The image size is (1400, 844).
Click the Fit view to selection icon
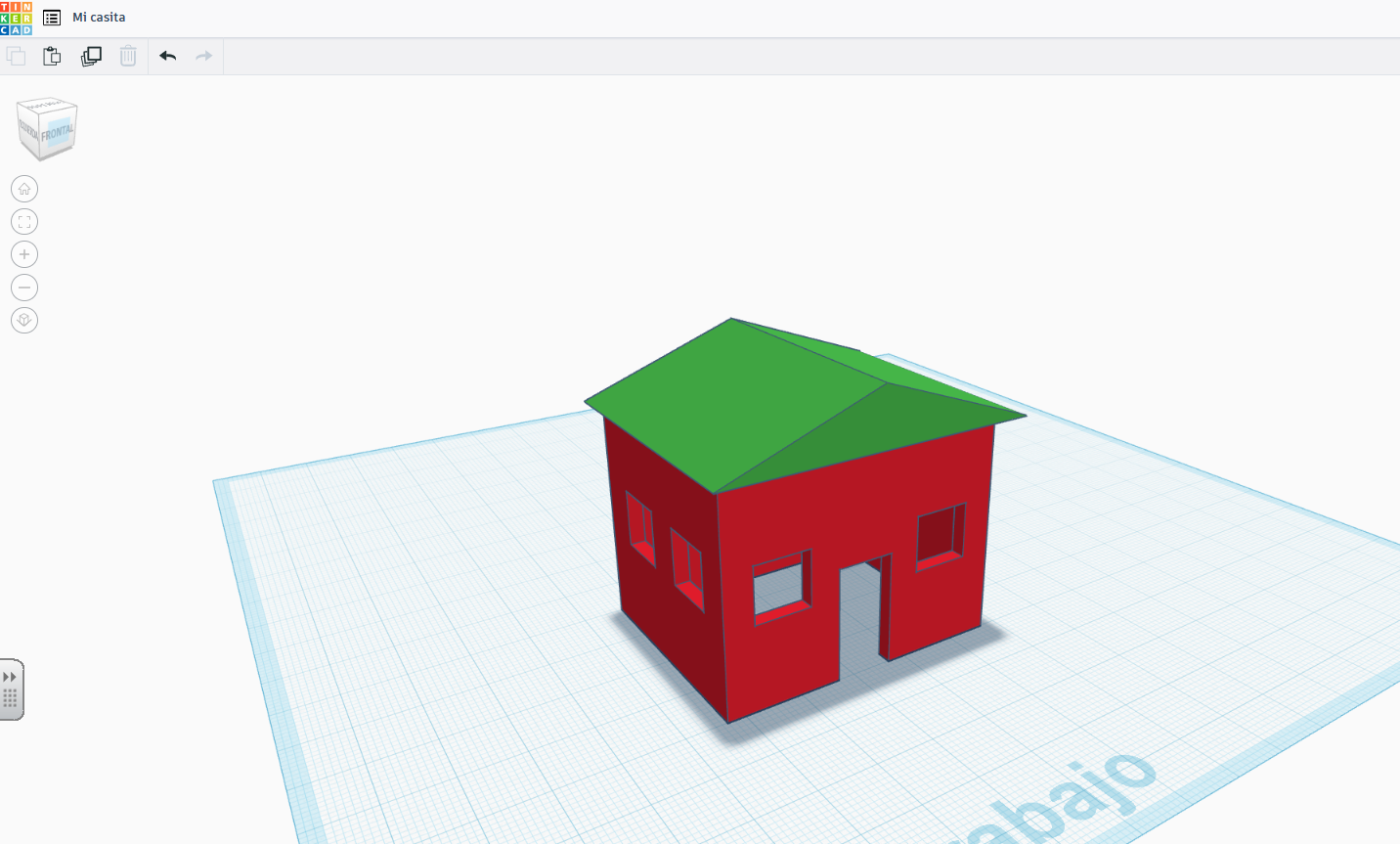pos(23,221)
